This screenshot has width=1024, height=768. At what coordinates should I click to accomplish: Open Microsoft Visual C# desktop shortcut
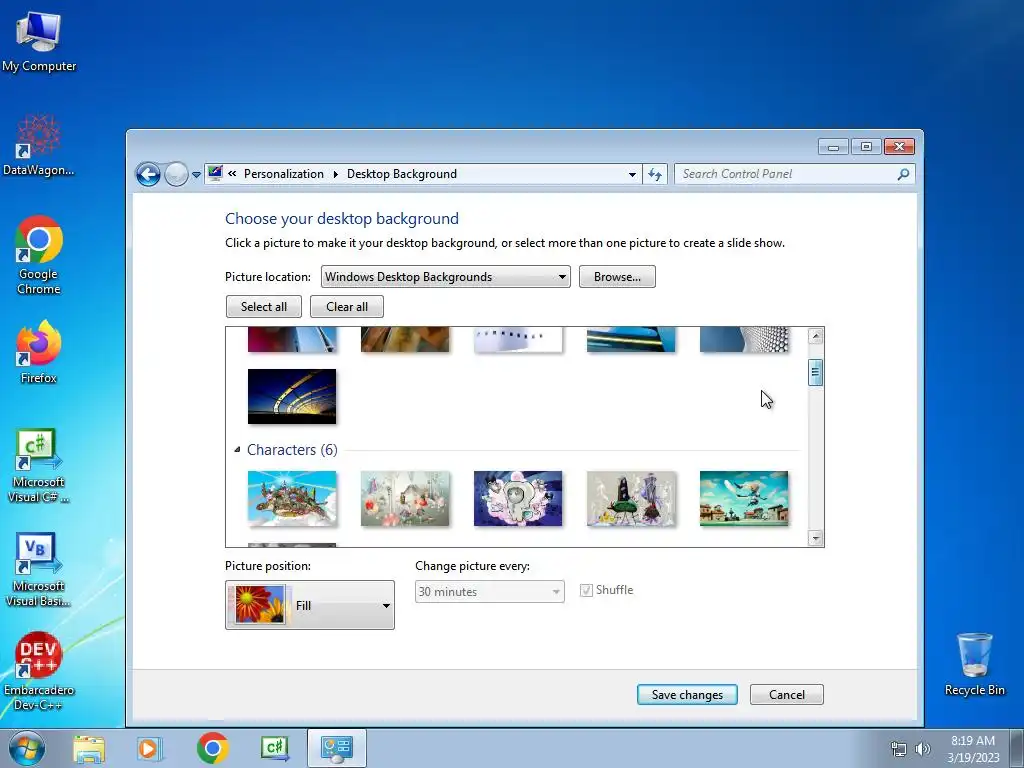(39, 466)
